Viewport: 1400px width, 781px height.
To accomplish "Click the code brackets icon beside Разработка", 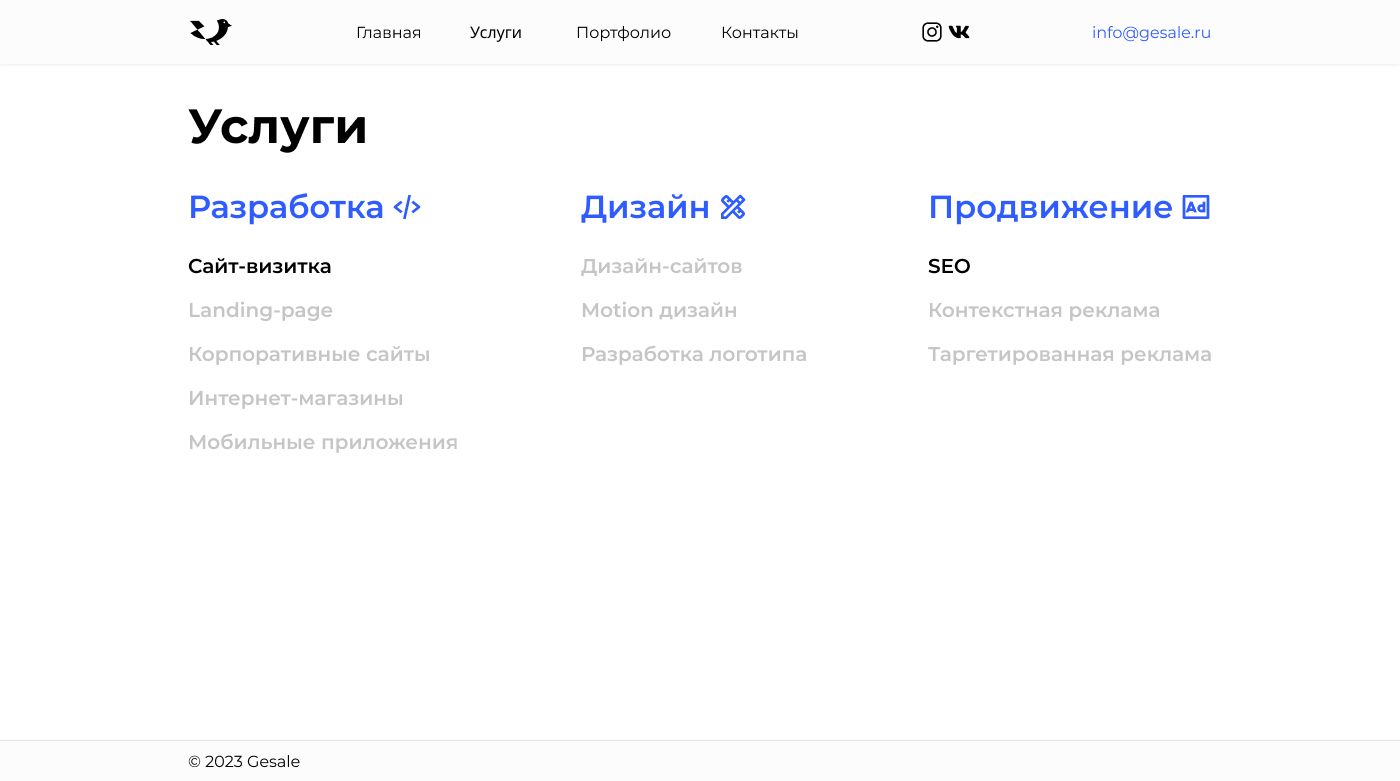I will coord(407,207).
